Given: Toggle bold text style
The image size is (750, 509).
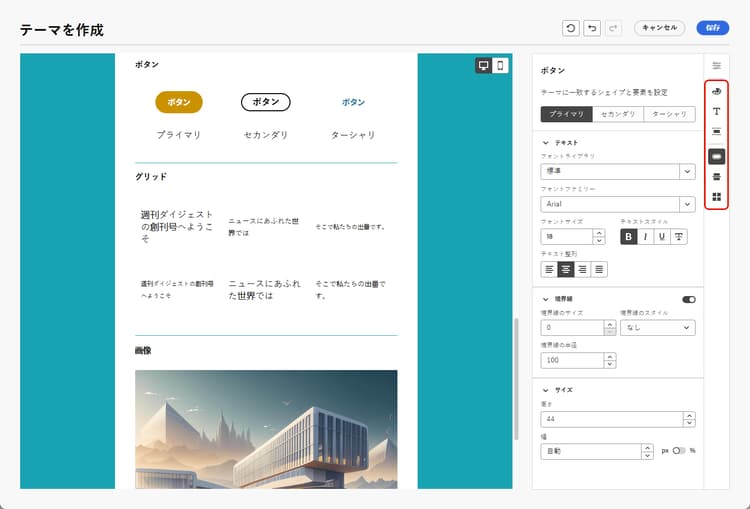Looking at the screenshot, I should tap(629, 236).
